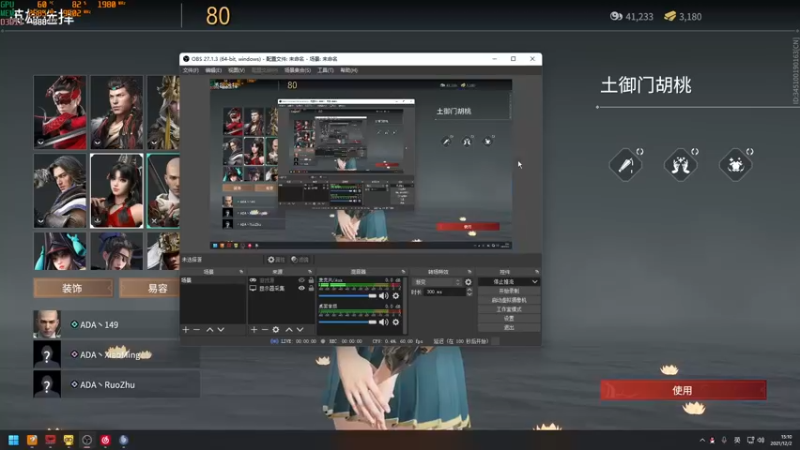Click the 开始录制 button in OBS
800x450 pixels.
509,291
